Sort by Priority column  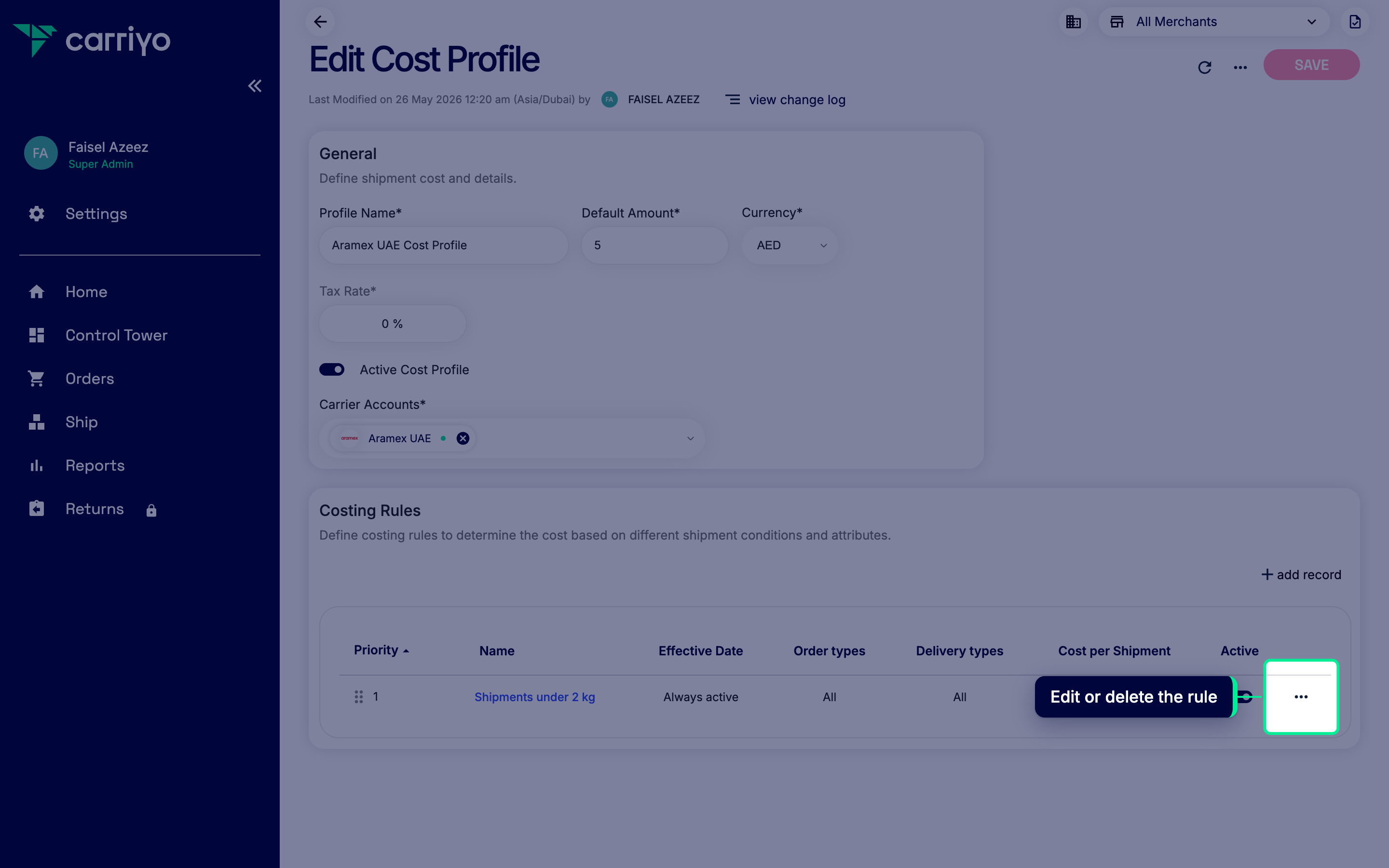point(381,650)
